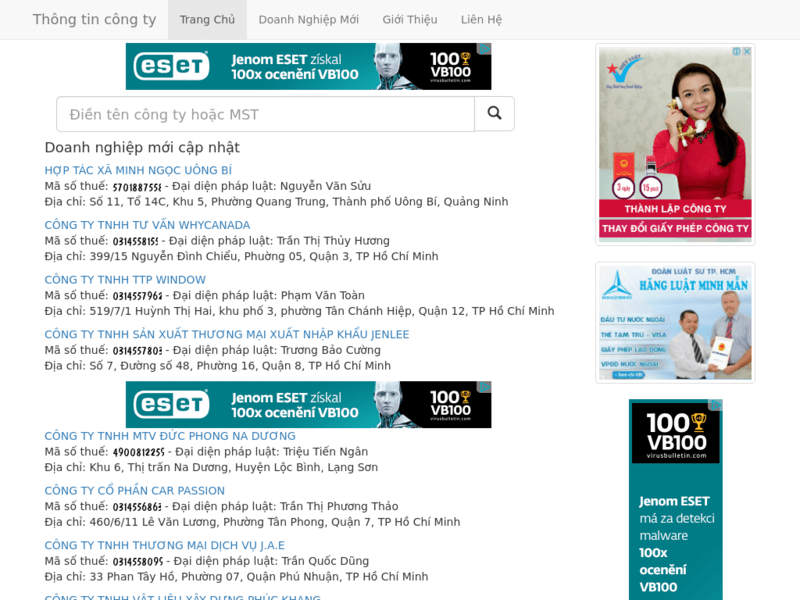Click the vertical ESET VB100 sidebar ad
The height and width of the screenshot is (600, 800).
(675, 500)
